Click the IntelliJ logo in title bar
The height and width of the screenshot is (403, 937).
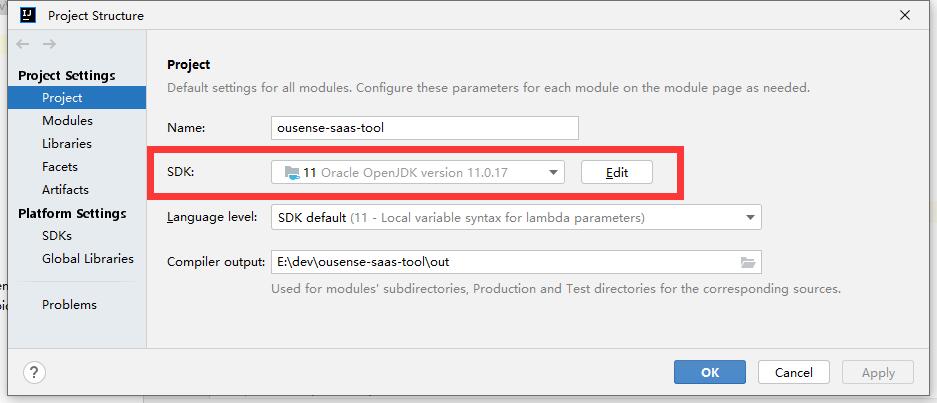[29, 15]
